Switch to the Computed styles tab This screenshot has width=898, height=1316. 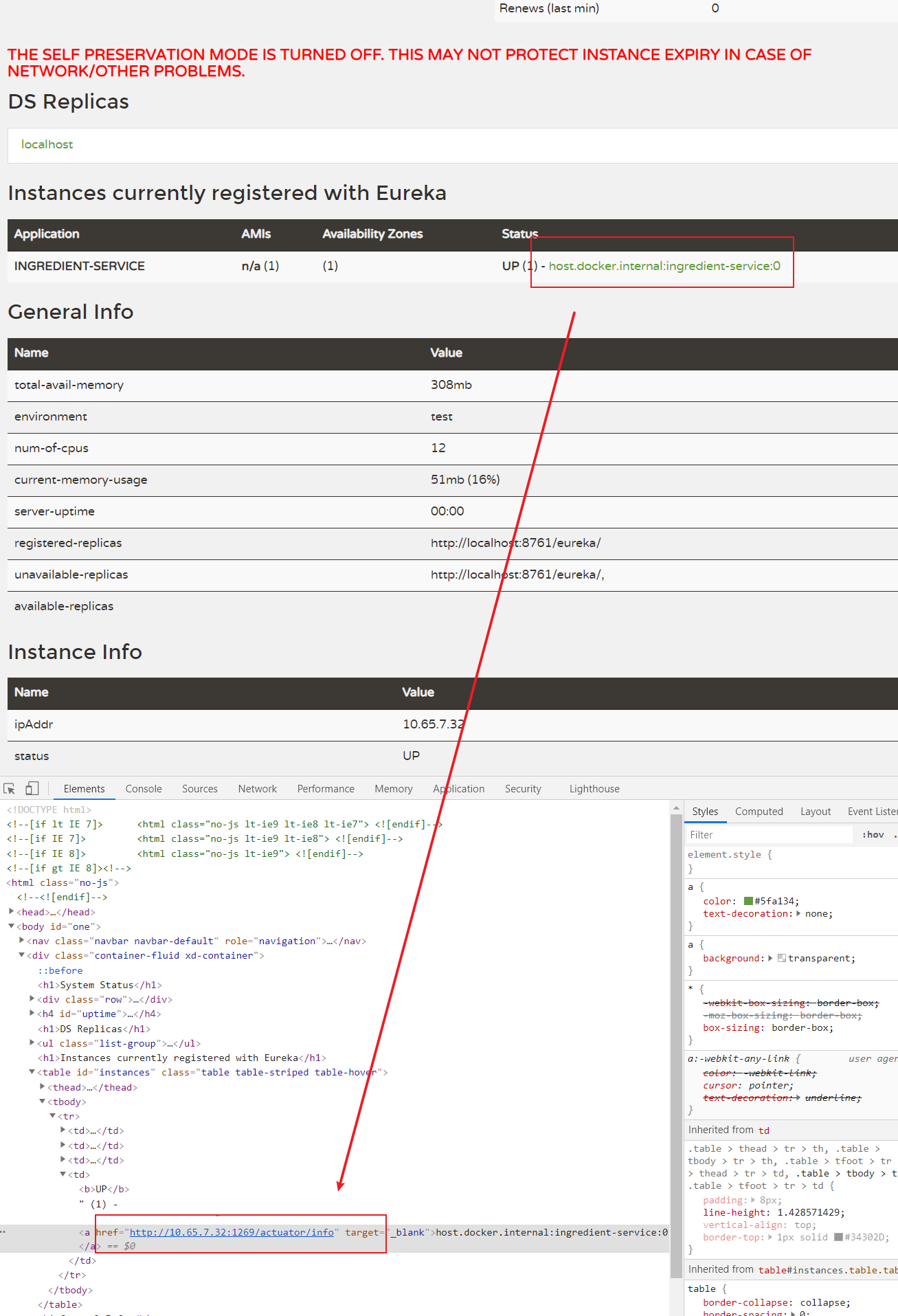click(759, 812)
